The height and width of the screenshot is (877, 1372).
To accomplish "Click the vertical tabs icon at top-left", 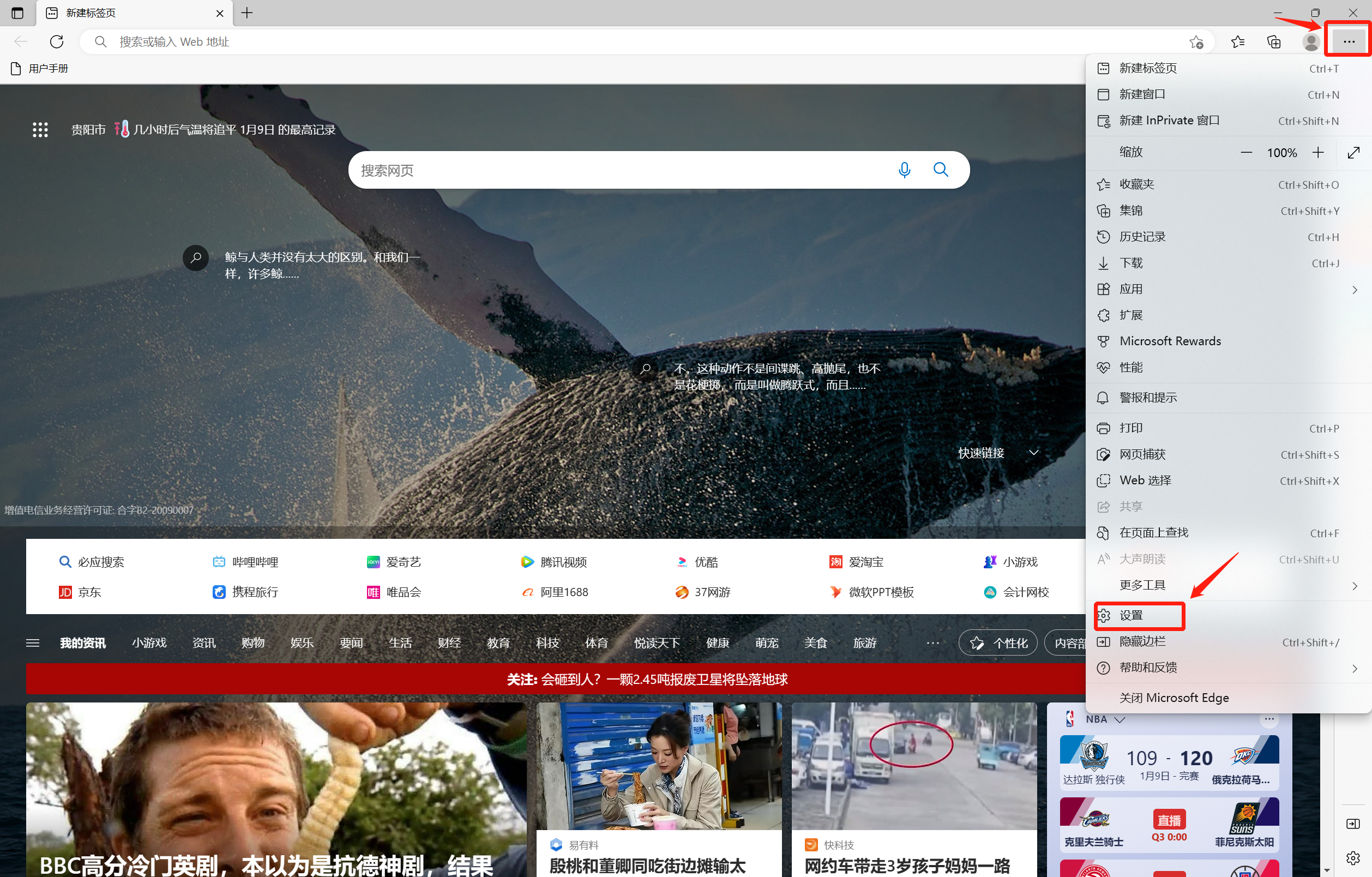I will (x=17, y=13).
